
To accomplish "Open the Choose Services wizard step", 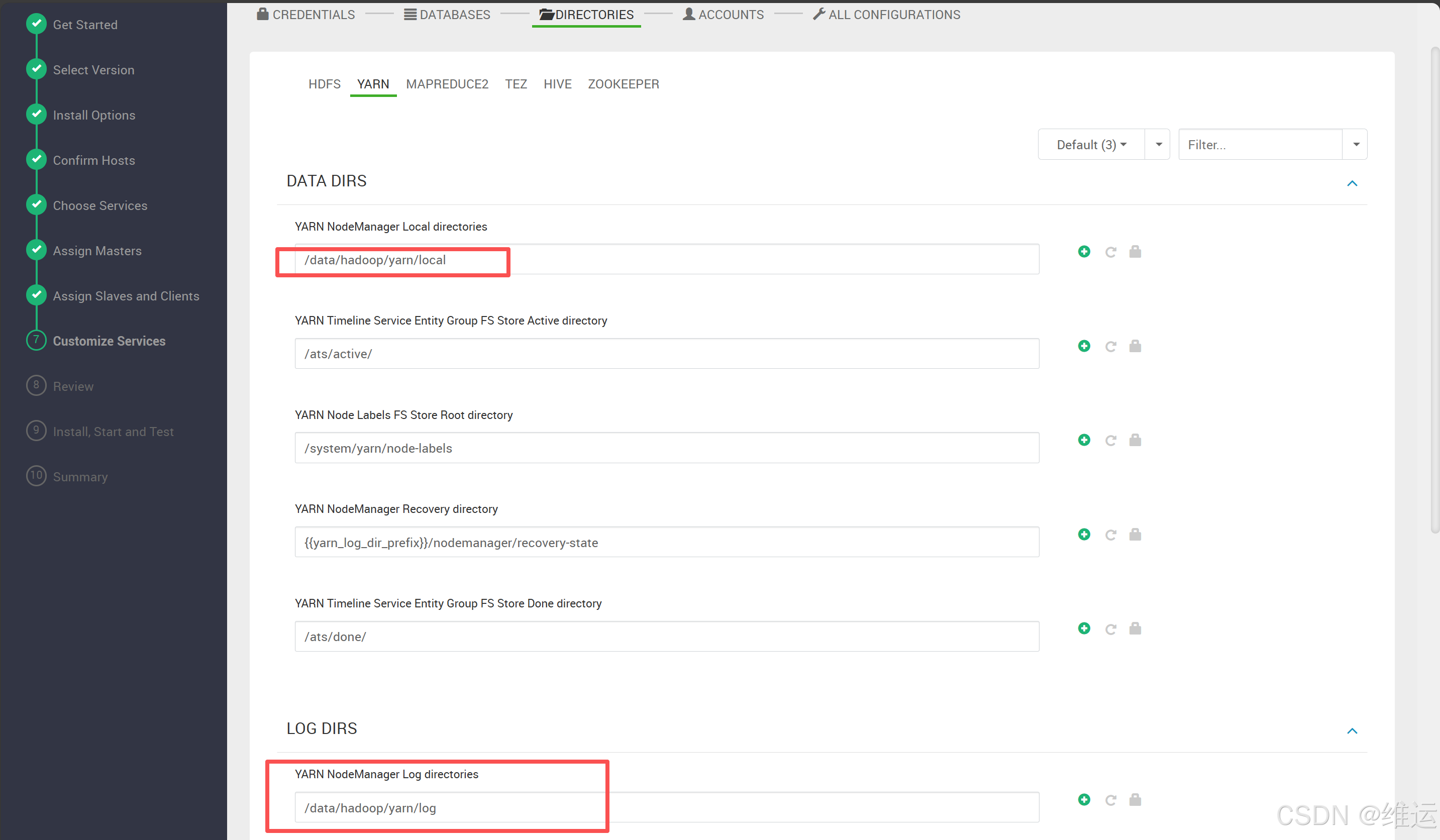I will [100, 205].
